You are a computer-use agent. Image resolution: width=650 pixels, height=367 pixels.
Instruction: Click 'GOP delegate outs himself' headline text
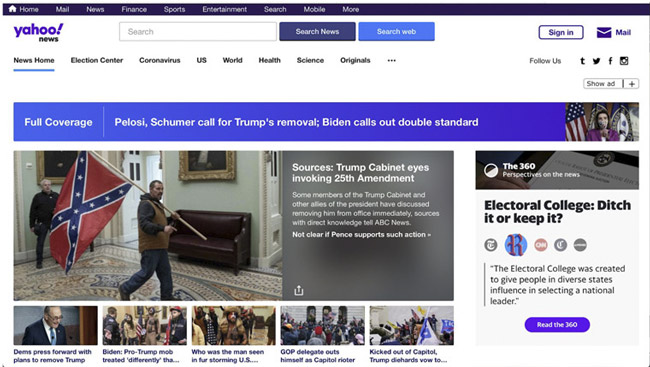point(318,356)
